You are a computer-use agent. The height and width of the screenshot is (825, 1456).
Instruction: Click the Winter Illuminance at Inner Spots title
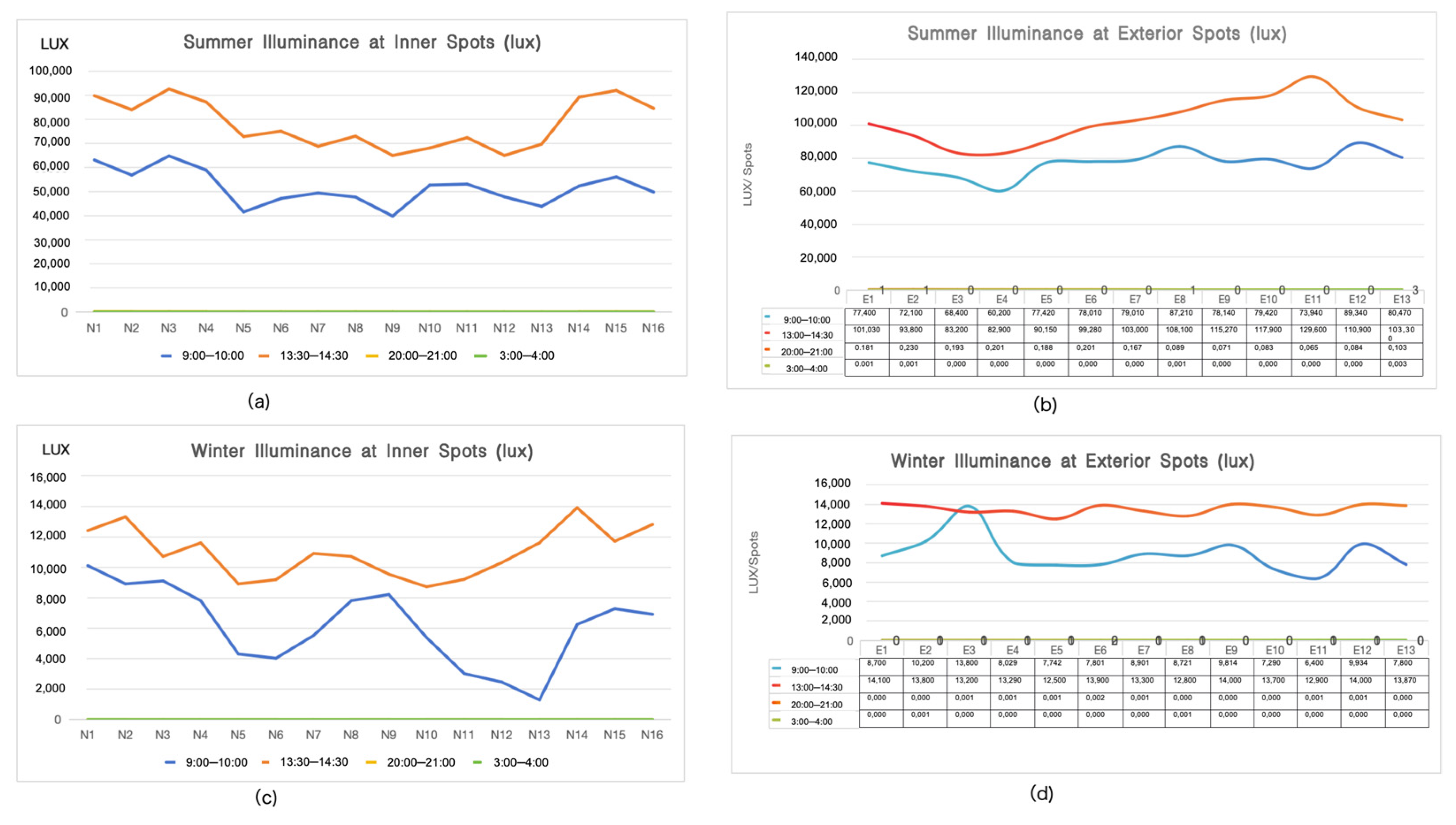tap(362, 451)
